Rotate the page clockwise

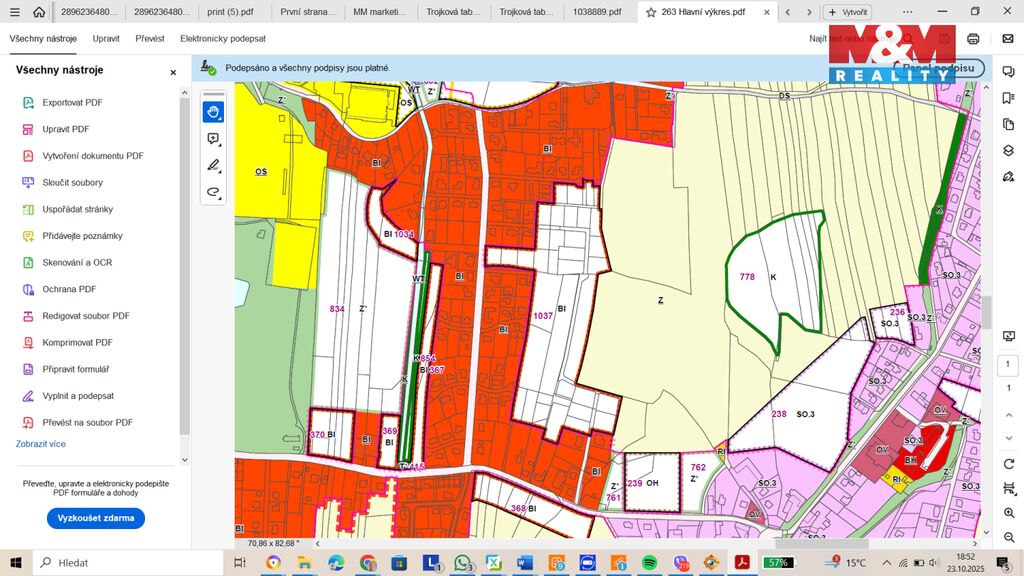(x=1008, y=465)
